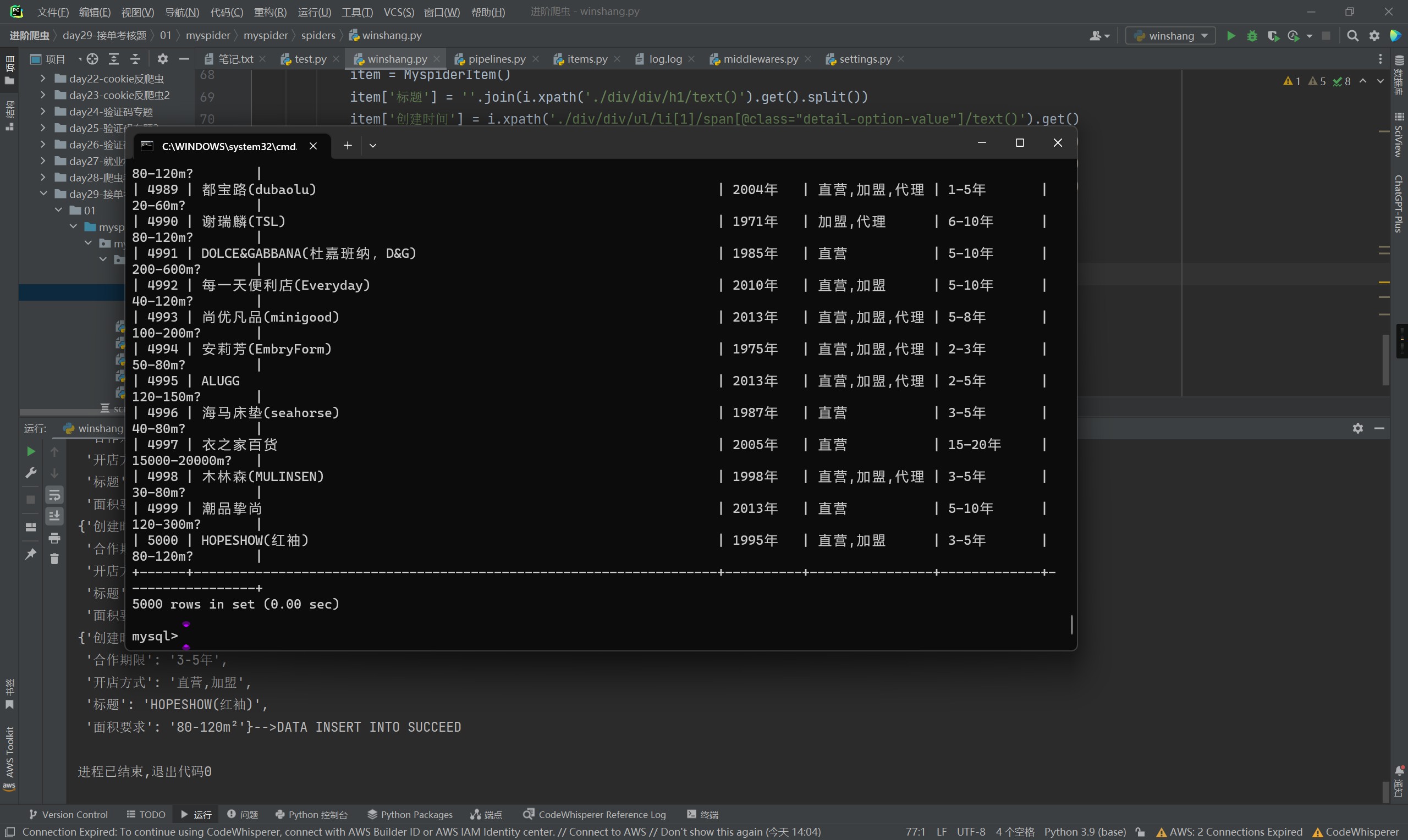Close the cmd.exe terminal tab
This screenshot has width=1408, height=840.
pos(313,146)
